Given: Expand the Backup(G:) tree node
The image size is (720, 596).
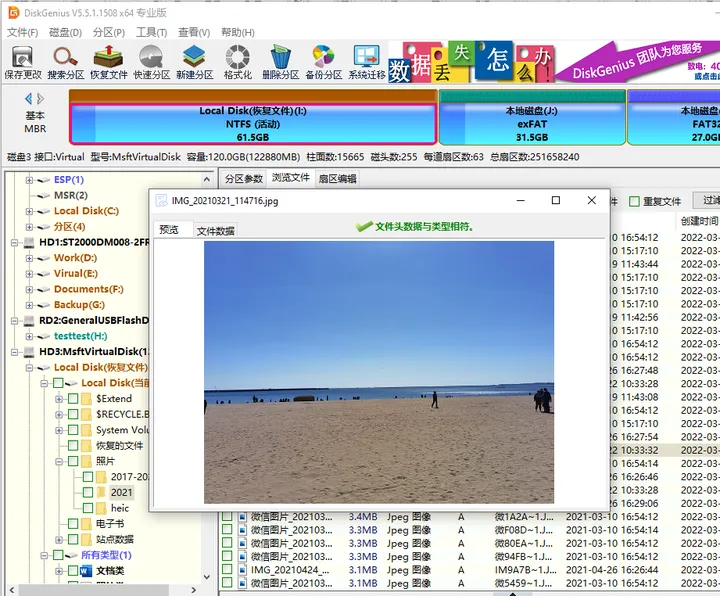Looking at the screenshot, I should coord(29,305).
